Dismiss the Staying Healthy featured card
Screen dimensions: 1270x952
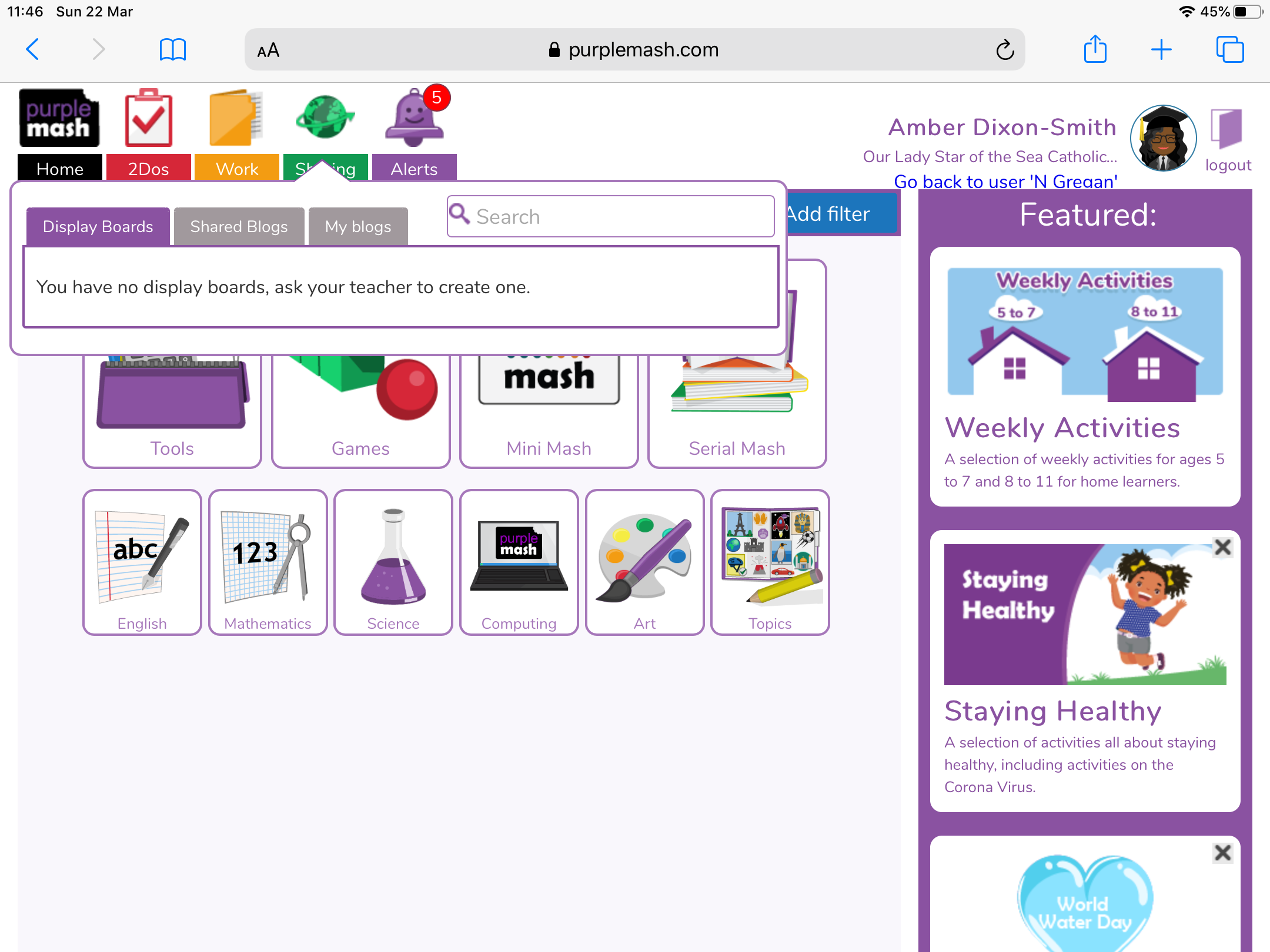pos(1222,548)
